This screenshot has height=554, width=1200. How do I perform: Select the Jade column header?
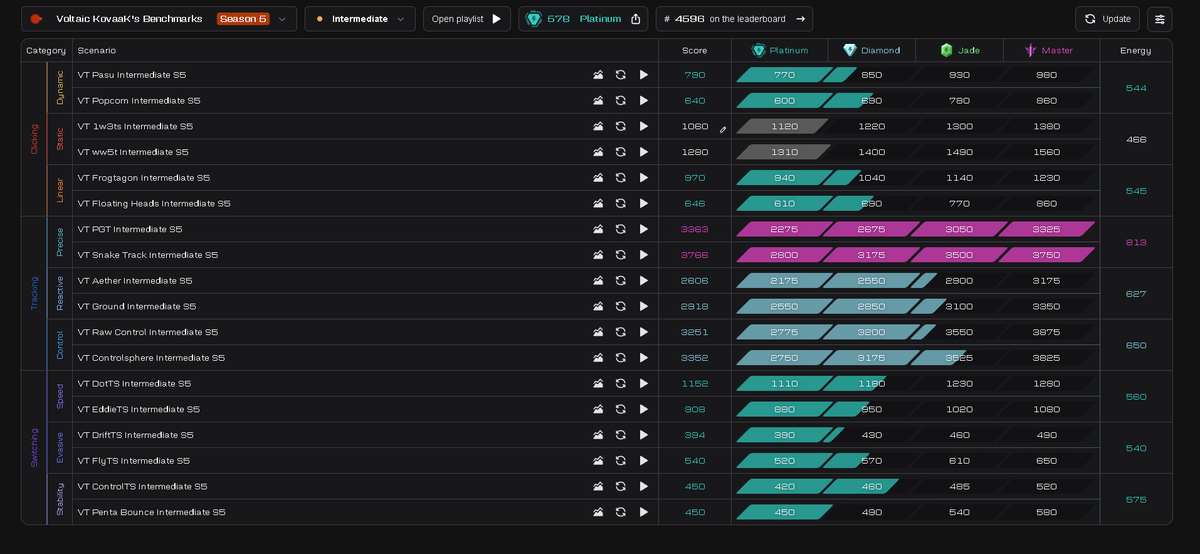point(960,50)
